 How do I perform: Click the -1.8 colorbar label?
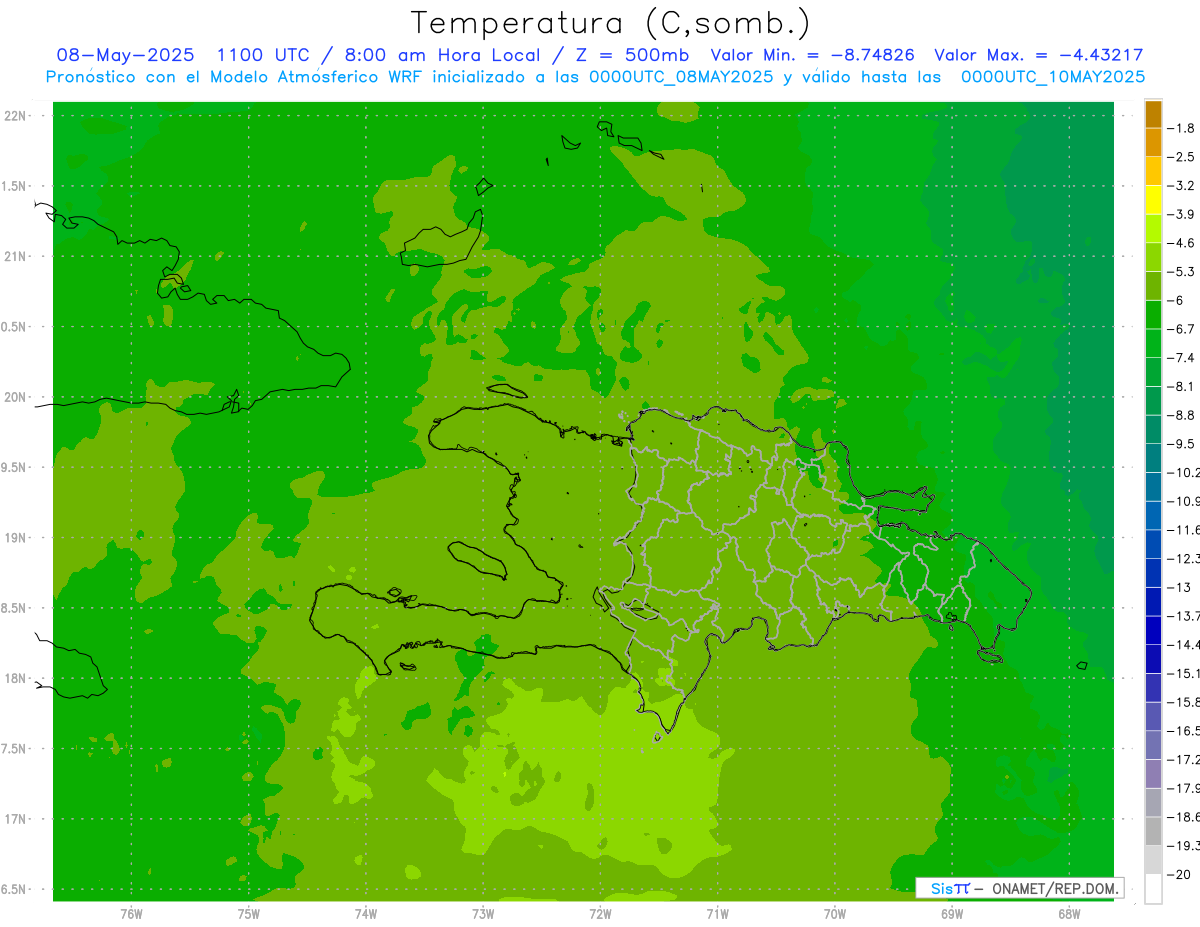point(1181,128)
